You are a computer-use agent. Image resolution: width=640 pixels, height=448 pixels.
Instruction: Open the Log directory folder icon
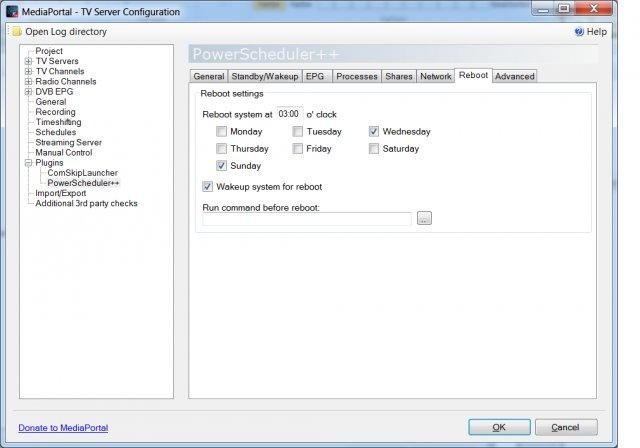coord(16,31)
